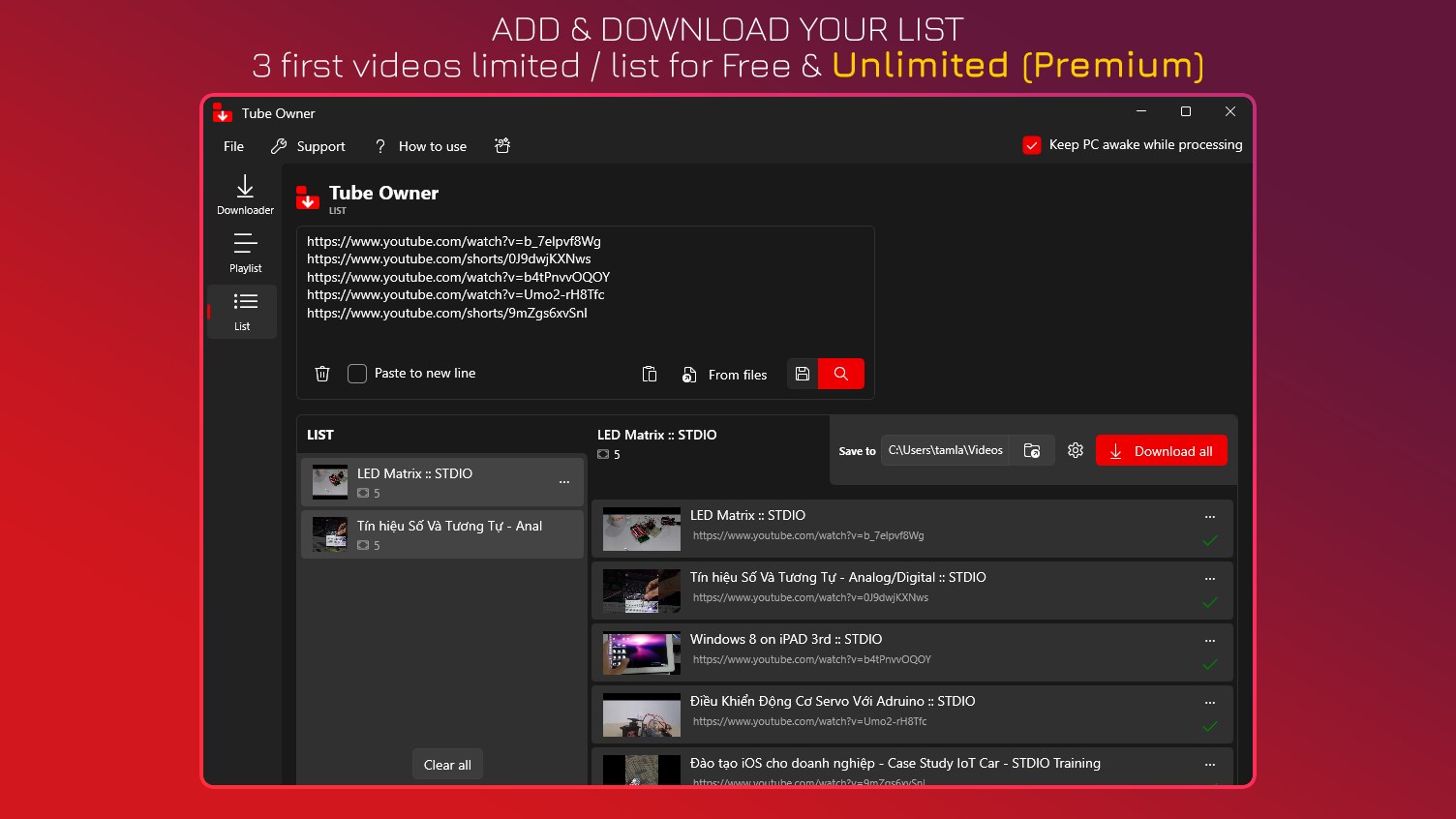Open the gift icon near How to use

[502, 145]
